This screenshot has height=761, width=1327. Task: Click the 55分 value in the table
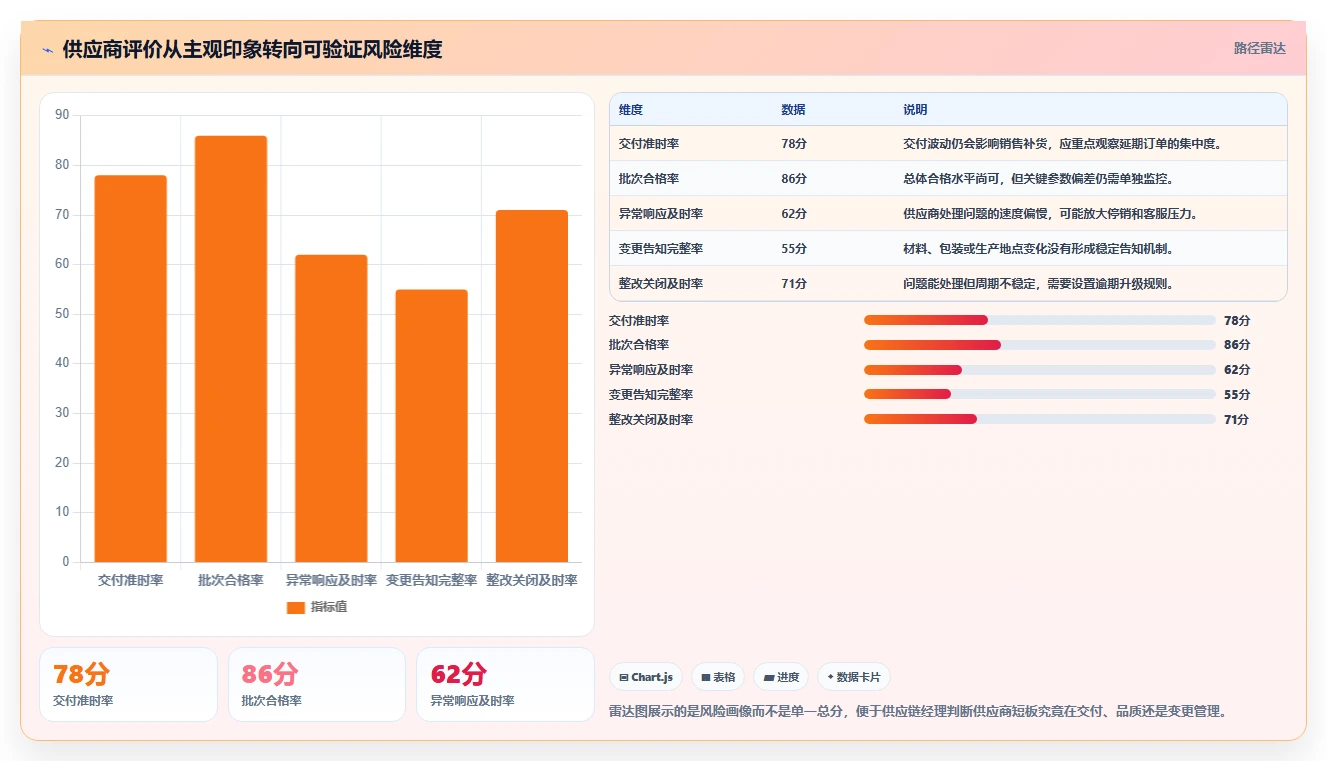(794, 249)
